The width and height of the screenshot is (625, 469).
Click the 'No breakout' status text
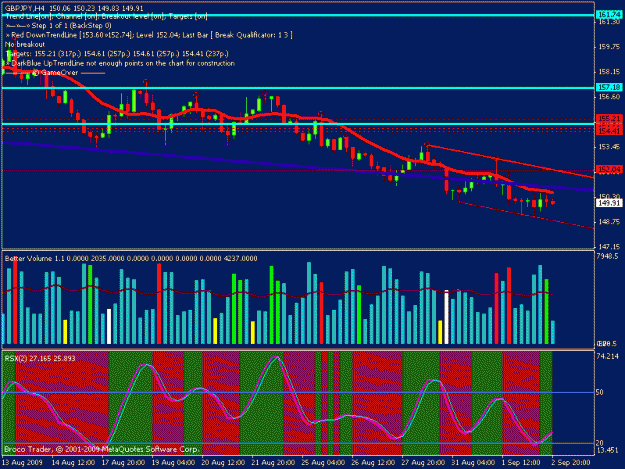[25, 44]
